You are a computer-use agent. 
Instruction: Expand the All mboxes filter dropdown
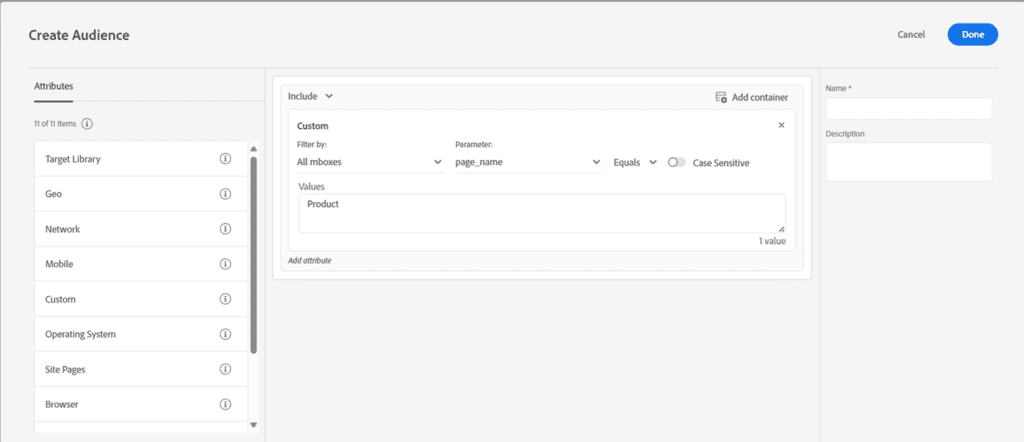(x=370, y=163)
